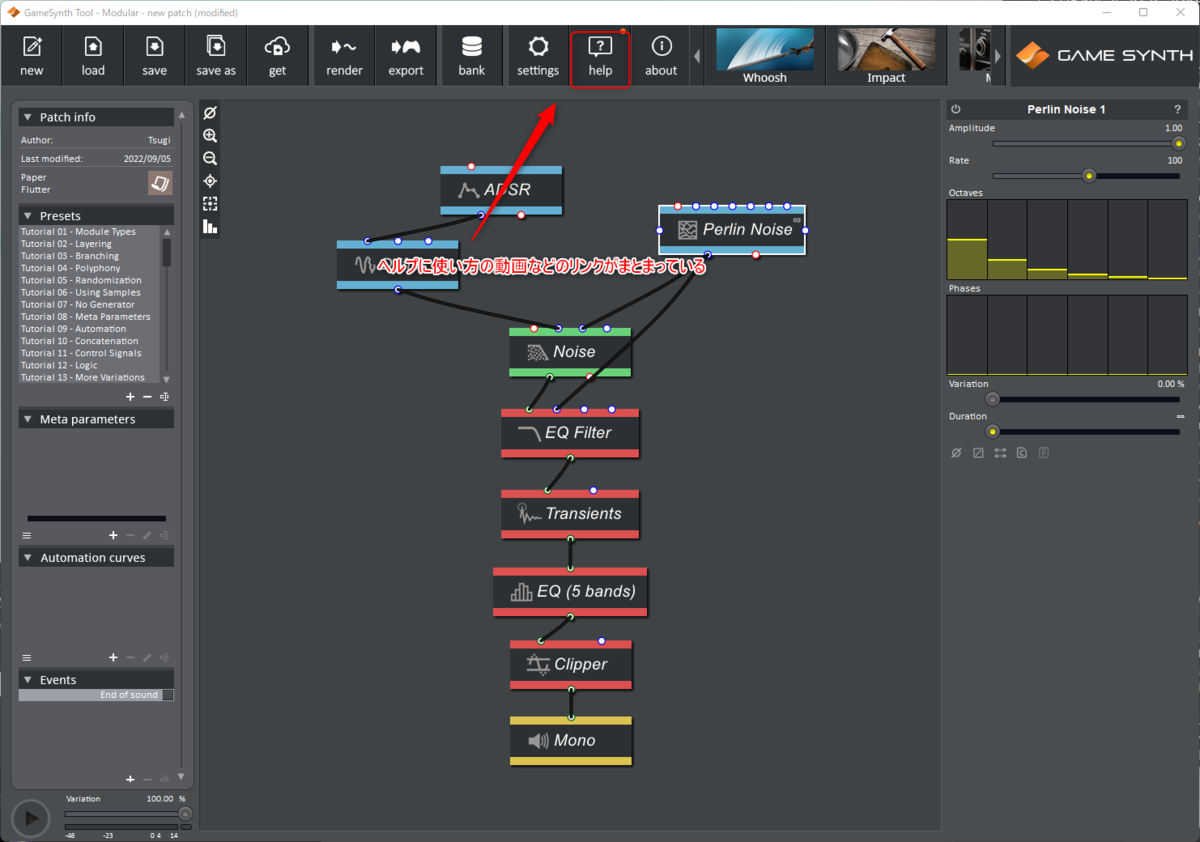The image size is (1200, 842).
Task: Collapse the Events section
Action: coord(27,680)
